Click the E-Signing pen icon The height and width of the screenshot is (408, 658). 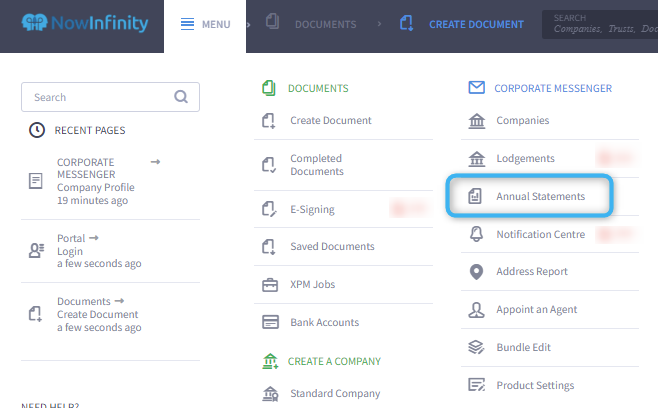coord(269,209)
